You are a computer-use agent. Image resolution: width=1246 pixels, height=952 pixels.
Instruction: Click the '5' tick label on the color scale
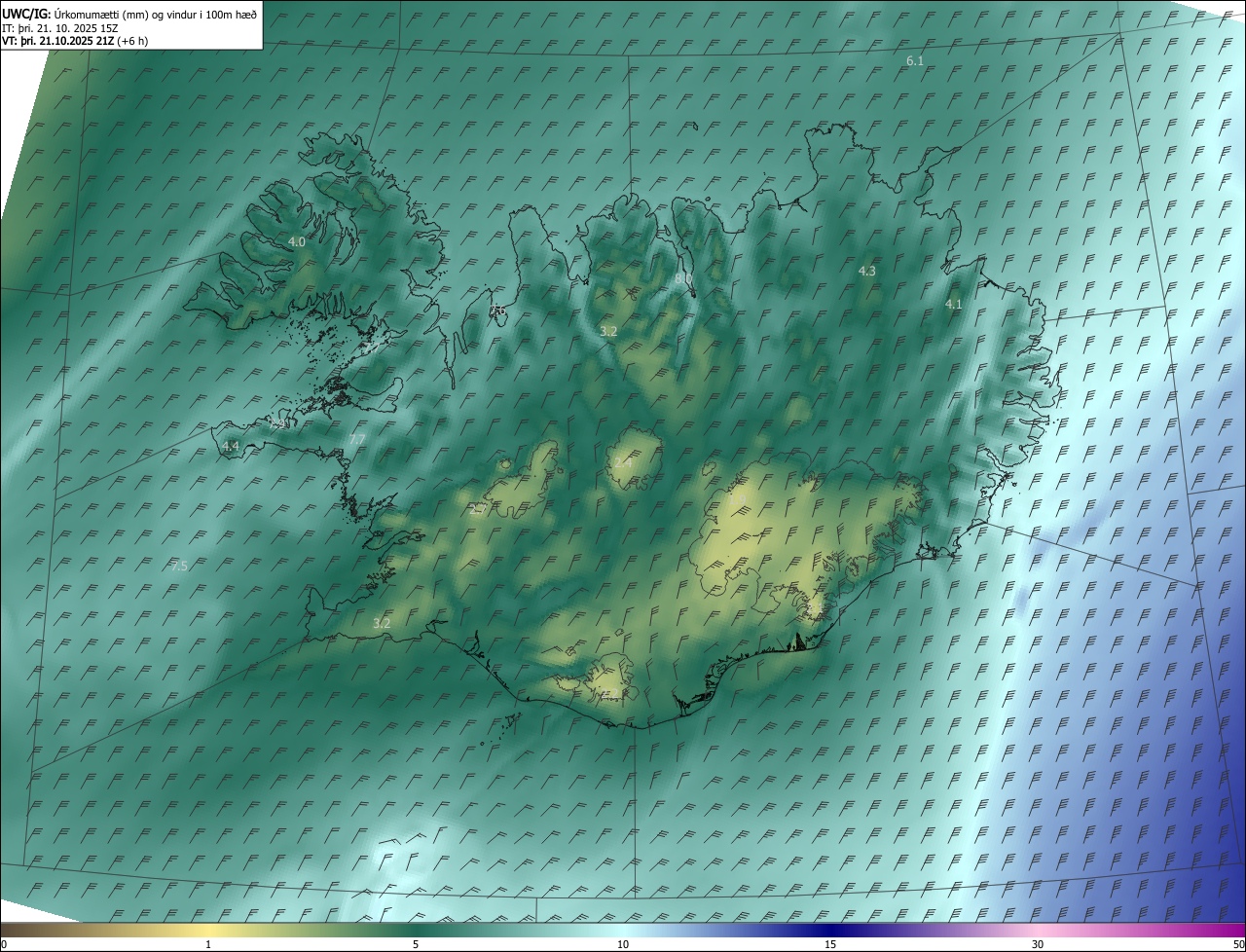click(416, 945)
